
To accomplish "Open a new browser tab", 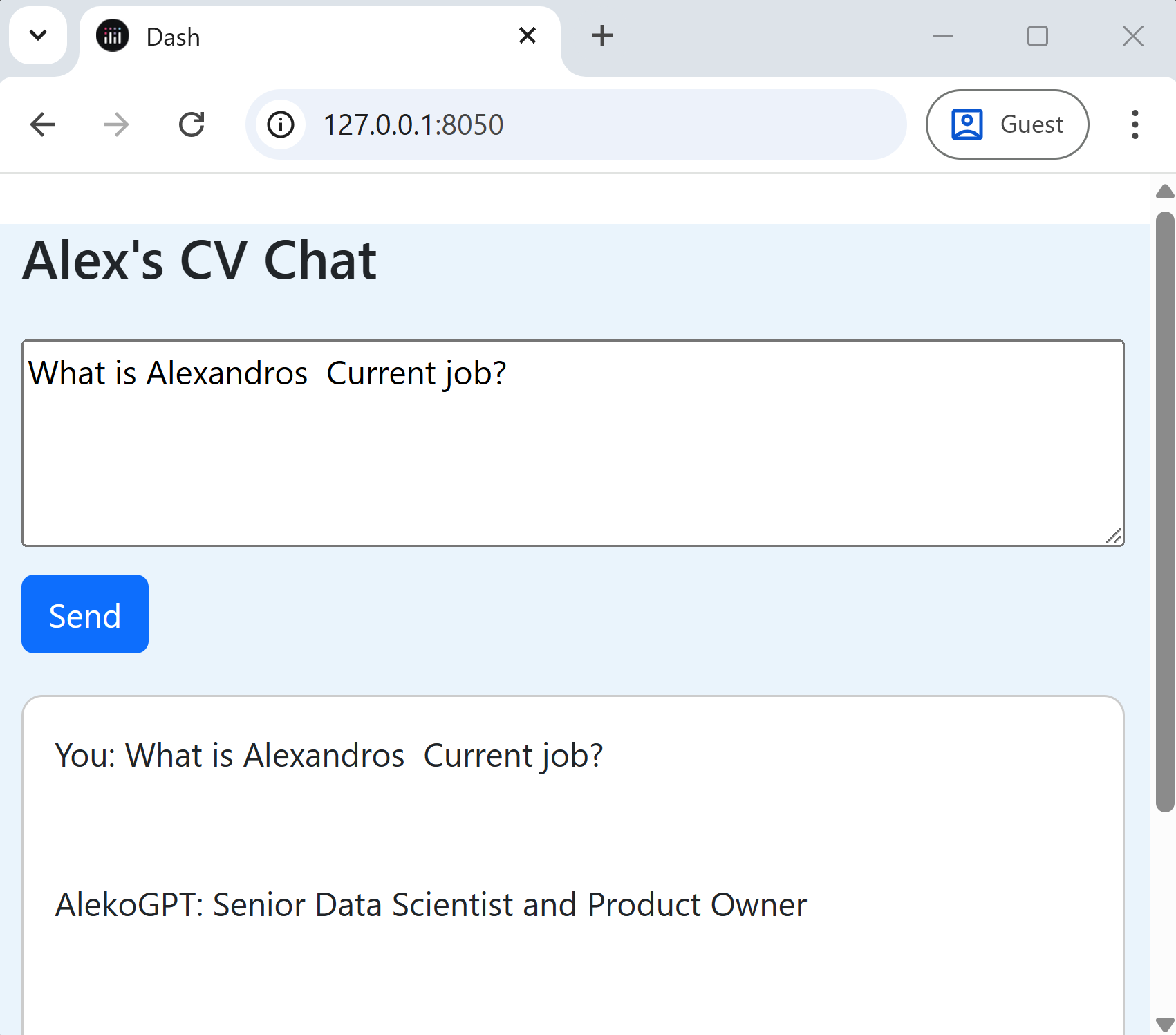I will point(602,35).
